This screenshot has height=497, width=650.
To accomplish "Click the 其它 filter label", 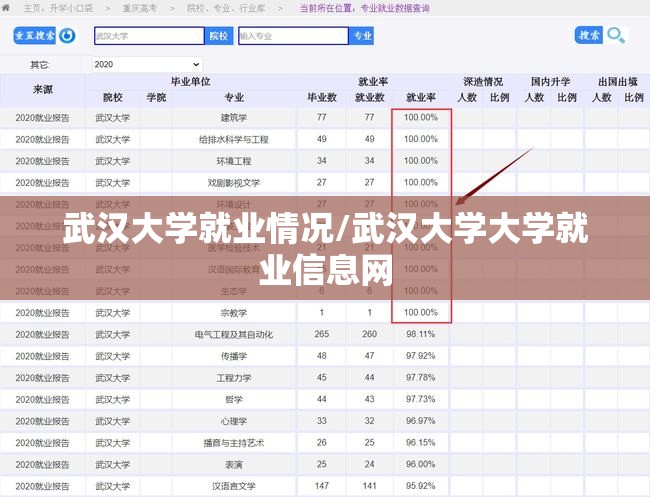I will (x=39, y=65).
